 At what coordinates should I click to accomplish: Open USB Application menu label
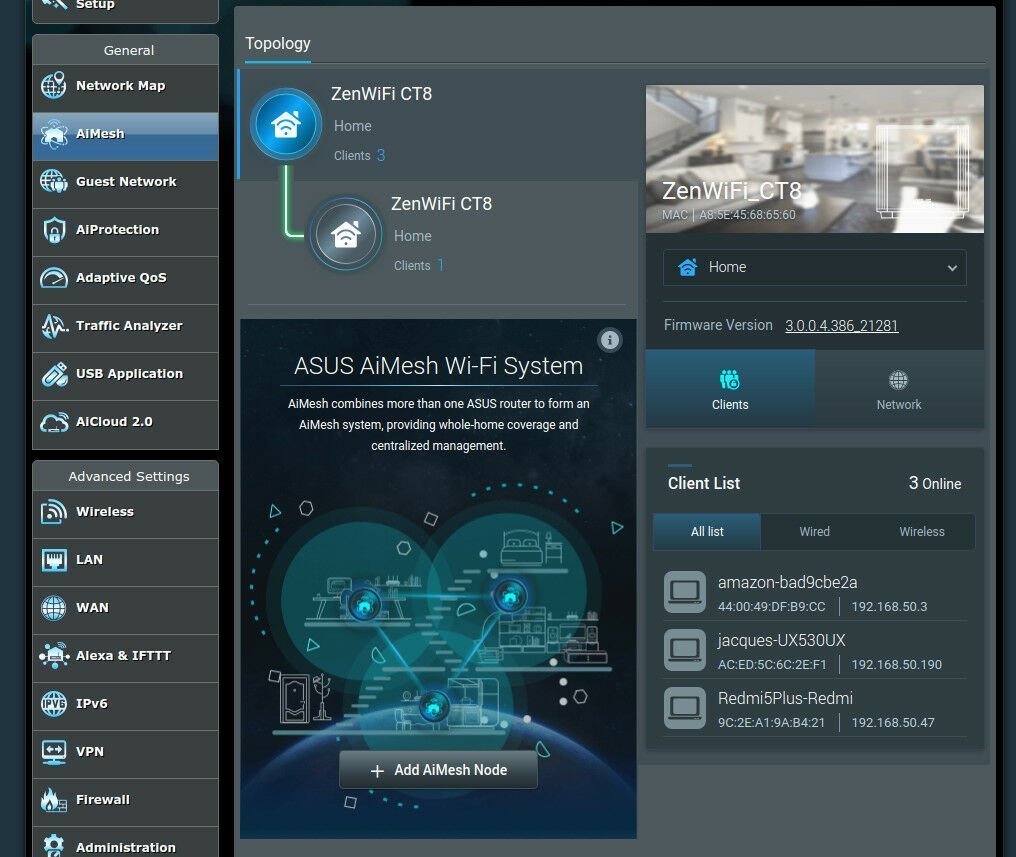130,374
